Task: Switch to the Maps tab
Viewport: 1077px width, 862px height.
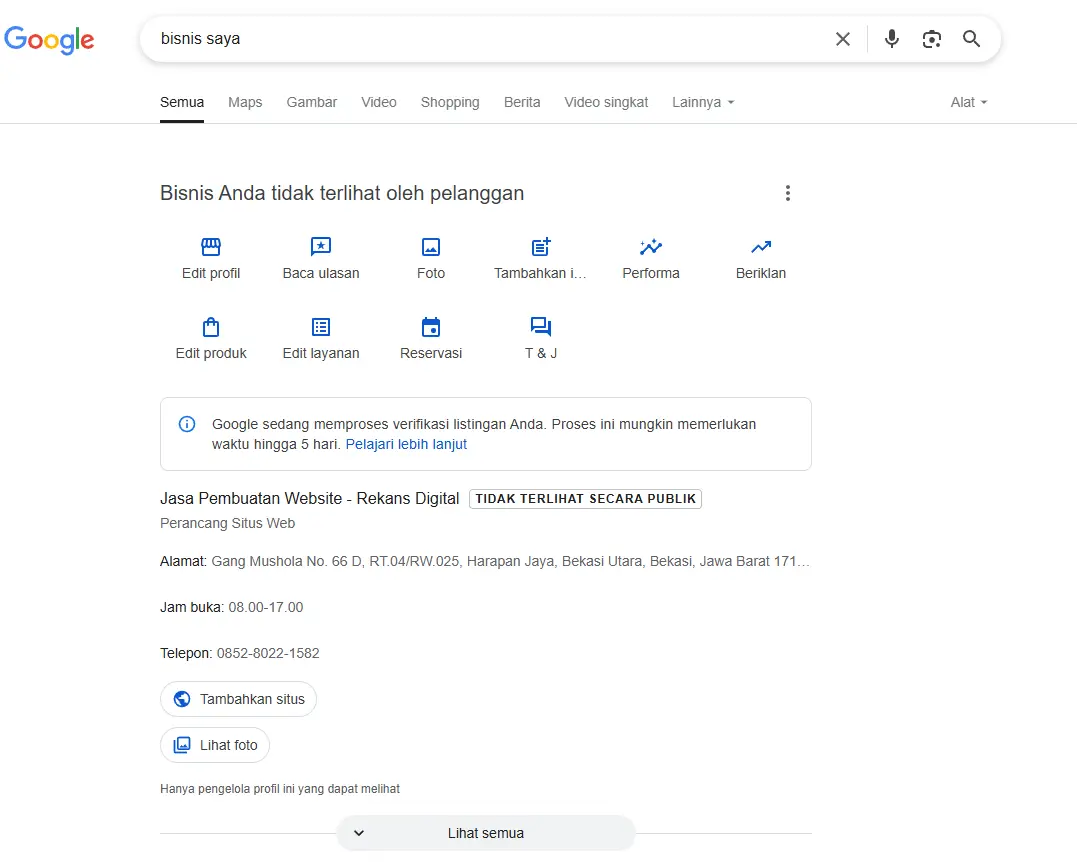Action: [x=245, y=102]
